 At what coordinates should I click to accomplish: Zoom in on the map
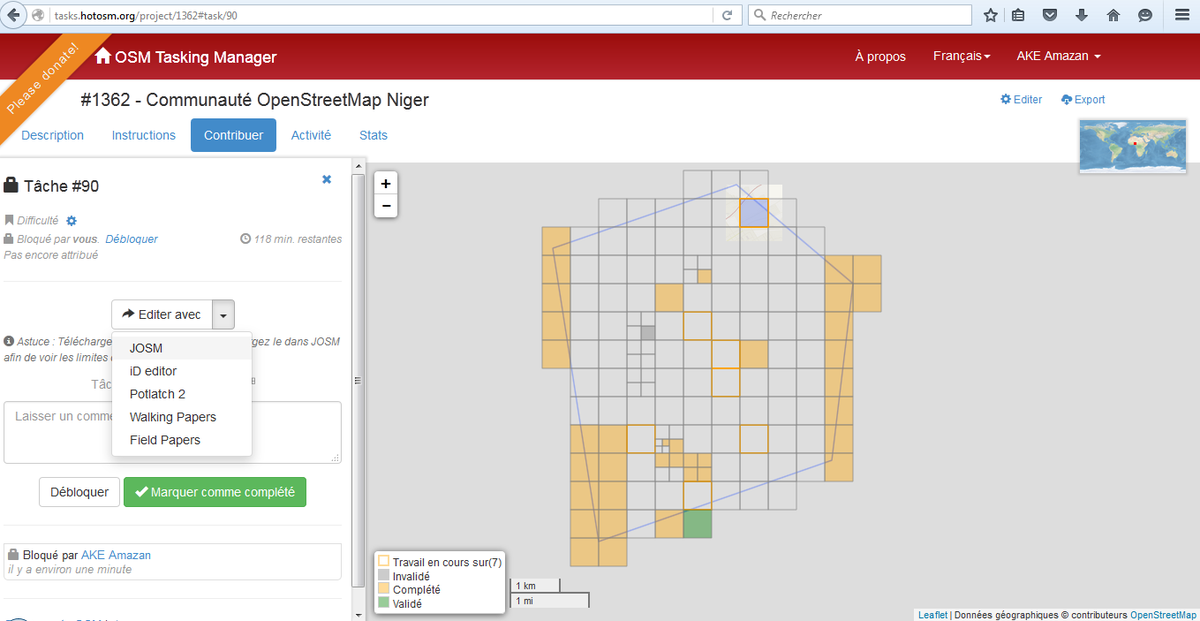(385, 183)
